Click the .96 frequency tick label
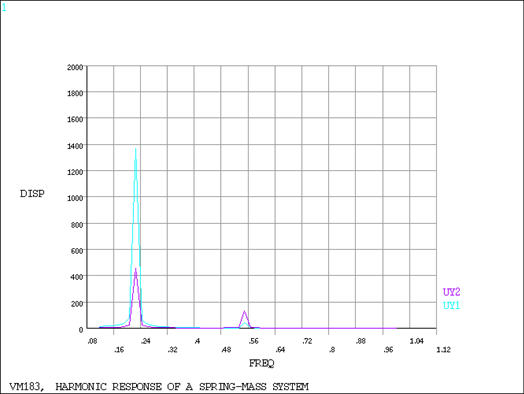Image resolution: width=524 pixels, height=394 pixels. 388,350
